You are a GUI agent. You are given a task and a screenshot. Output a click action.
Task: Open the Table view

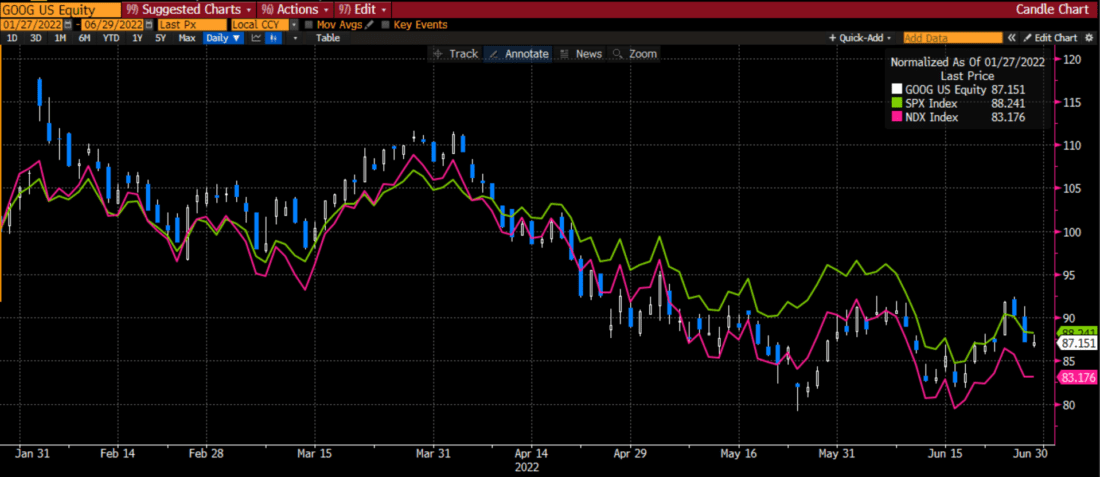(328, 38)
